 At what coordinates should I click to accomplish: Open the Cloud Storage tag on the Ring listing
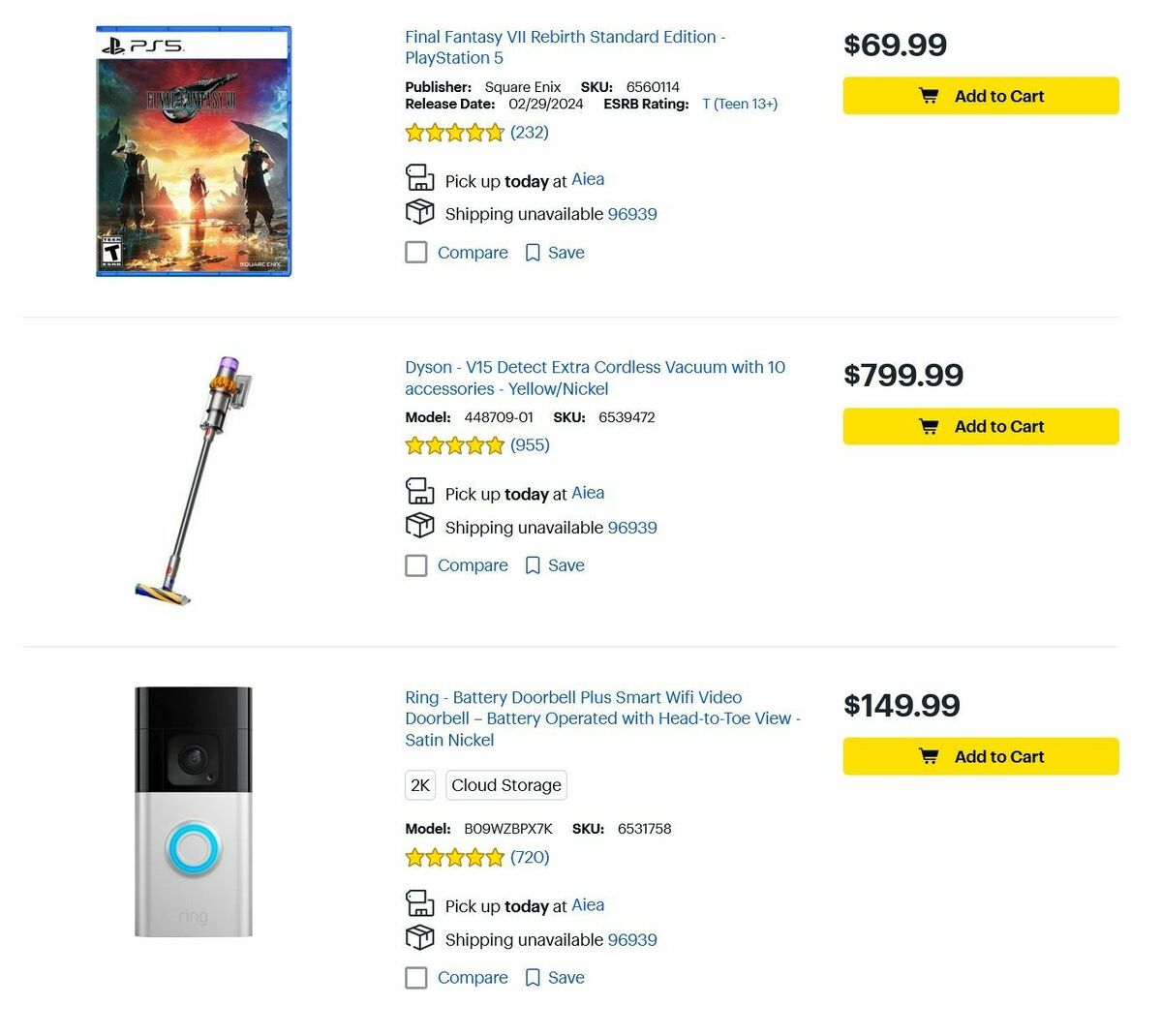pyautogui.click(x=505, y=785)
